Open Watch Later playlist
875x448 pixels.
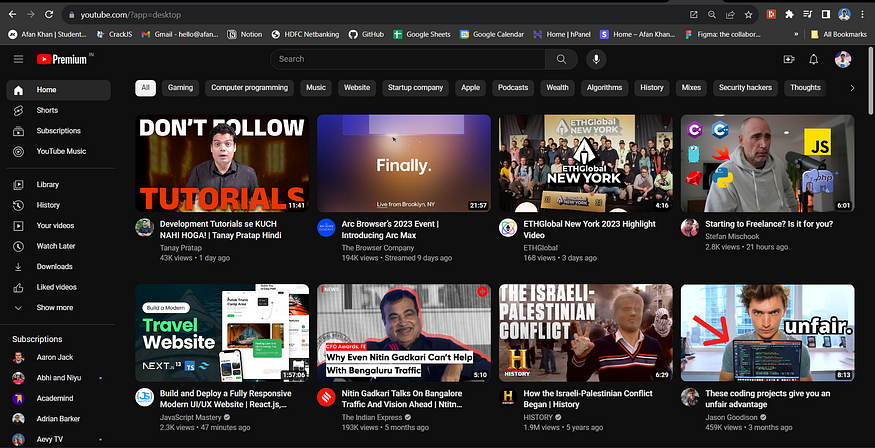[59, 246]
